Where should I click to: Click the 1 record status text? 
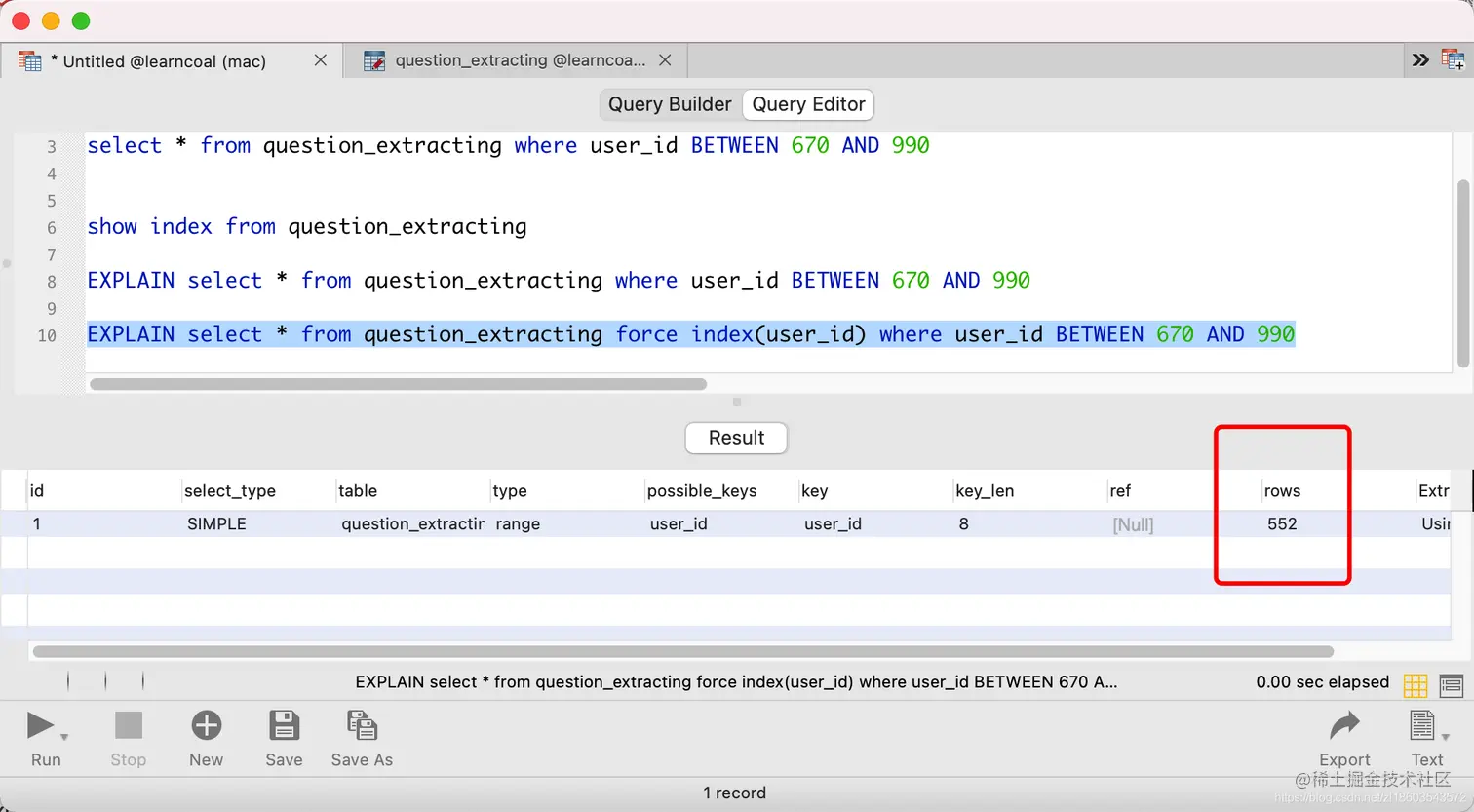(735, 793)
